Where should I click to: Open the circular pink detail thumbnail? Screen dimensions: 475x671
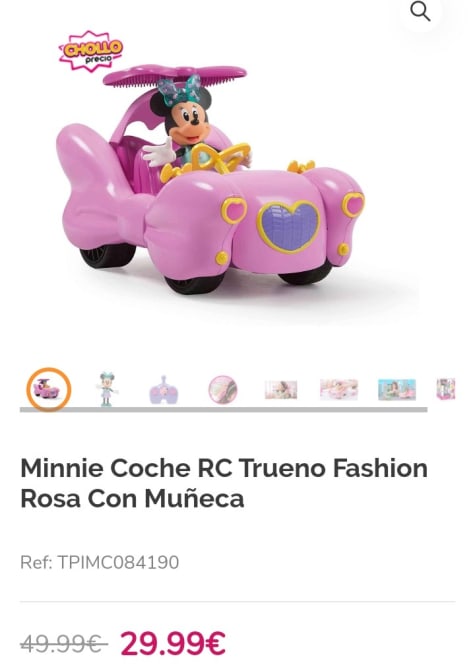[x=223, y=389]
